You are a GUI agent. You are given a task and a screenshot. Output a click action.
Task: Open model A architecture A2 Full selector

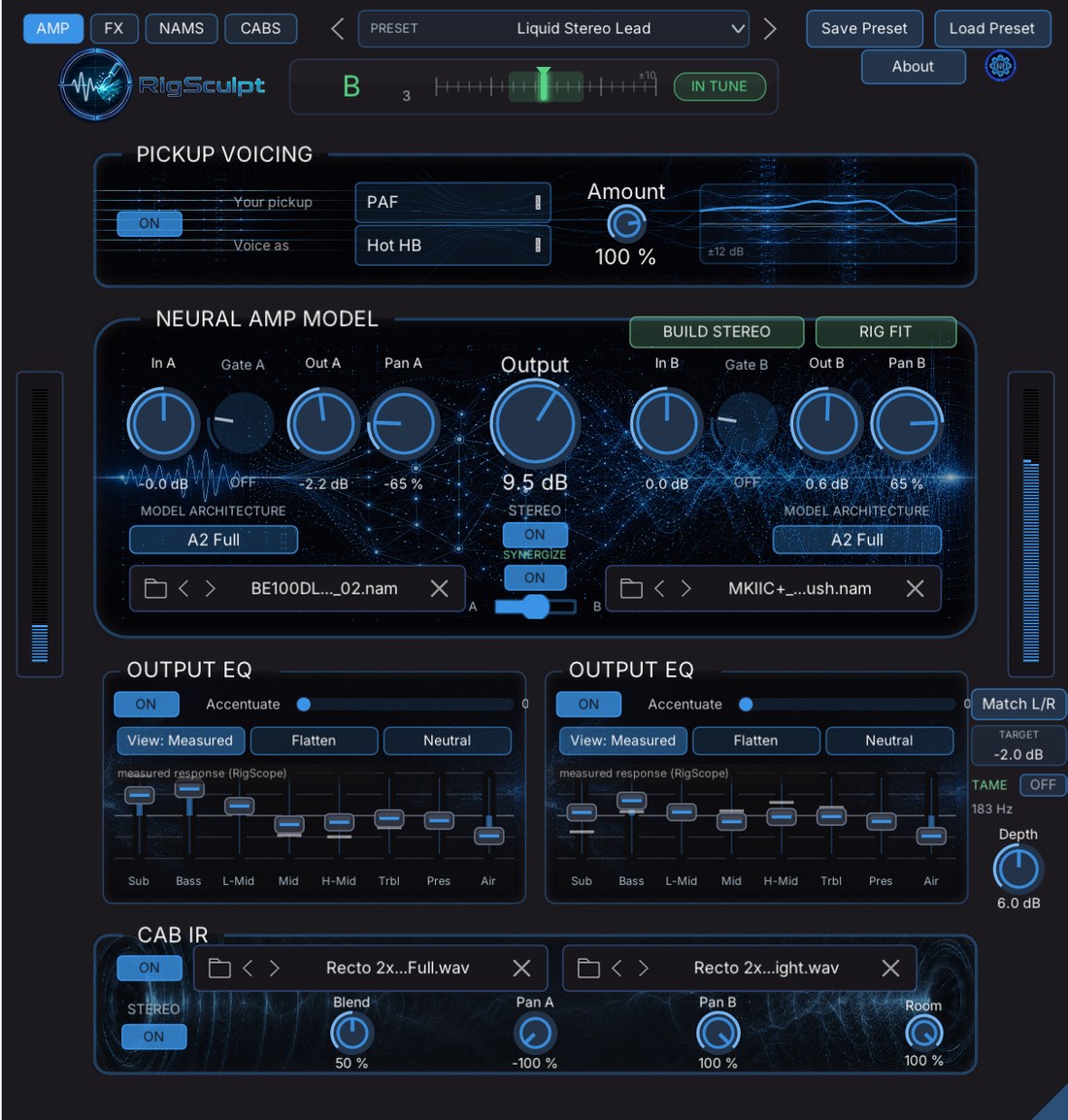pos(214,540)
